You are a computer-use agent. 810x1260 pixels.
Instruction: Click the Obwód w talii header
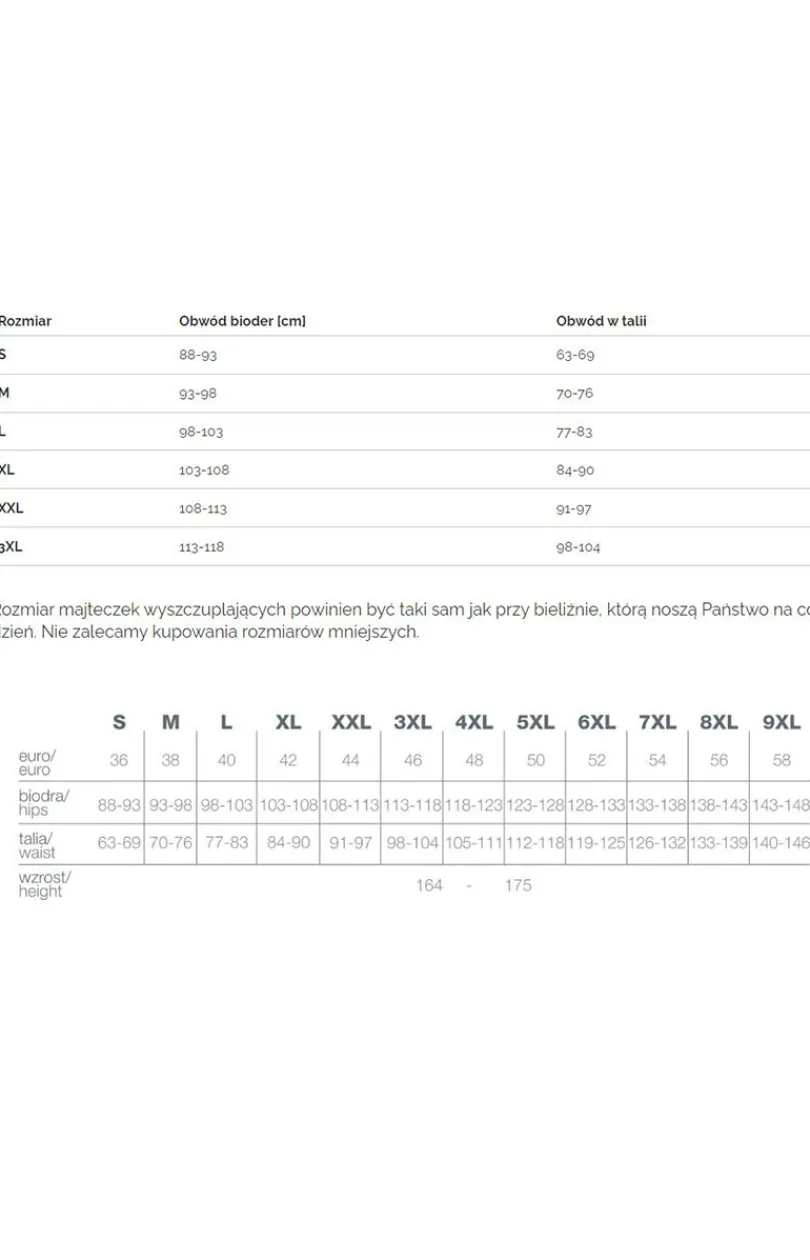pos(601,321)
